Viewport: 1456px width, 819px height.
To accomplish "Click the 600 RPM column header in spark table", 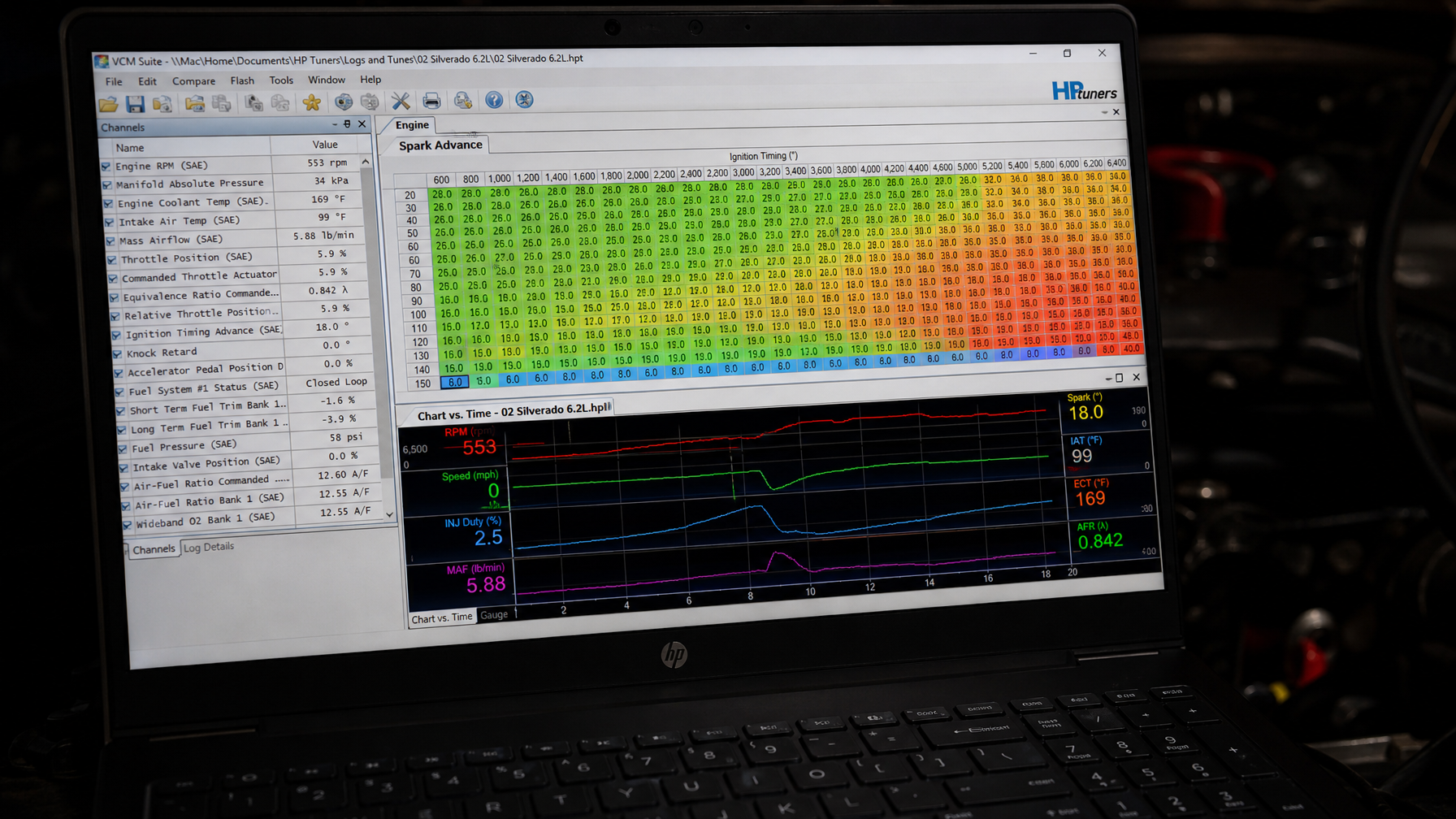I will 441,180.
